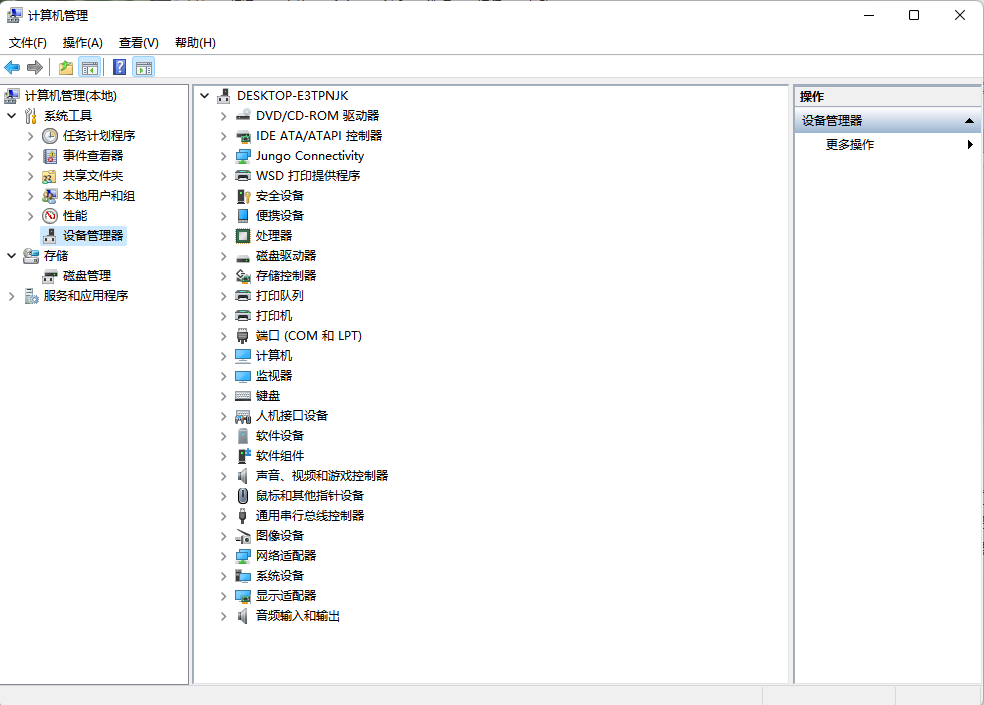Click the Show/Hide Console Tree icon
Screen dimensions: 984x705
(90, 67)
